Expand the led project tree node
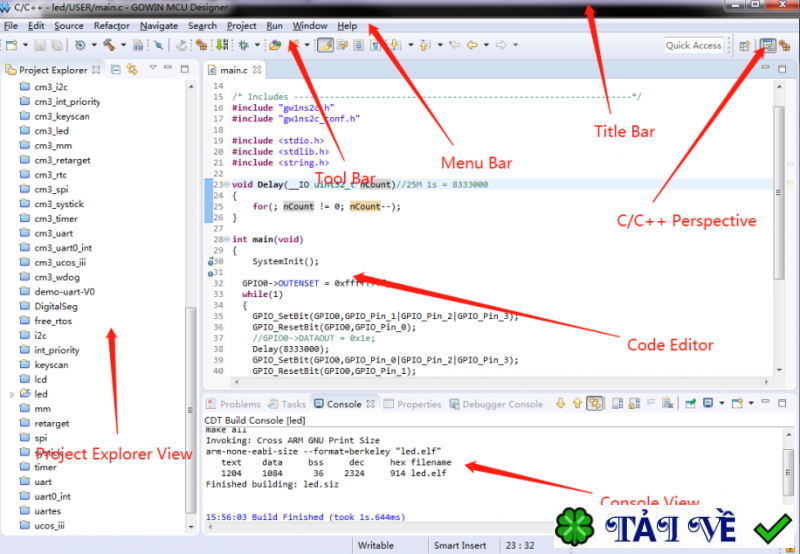Viewport: 800px width, 554px height. point(12,394)
